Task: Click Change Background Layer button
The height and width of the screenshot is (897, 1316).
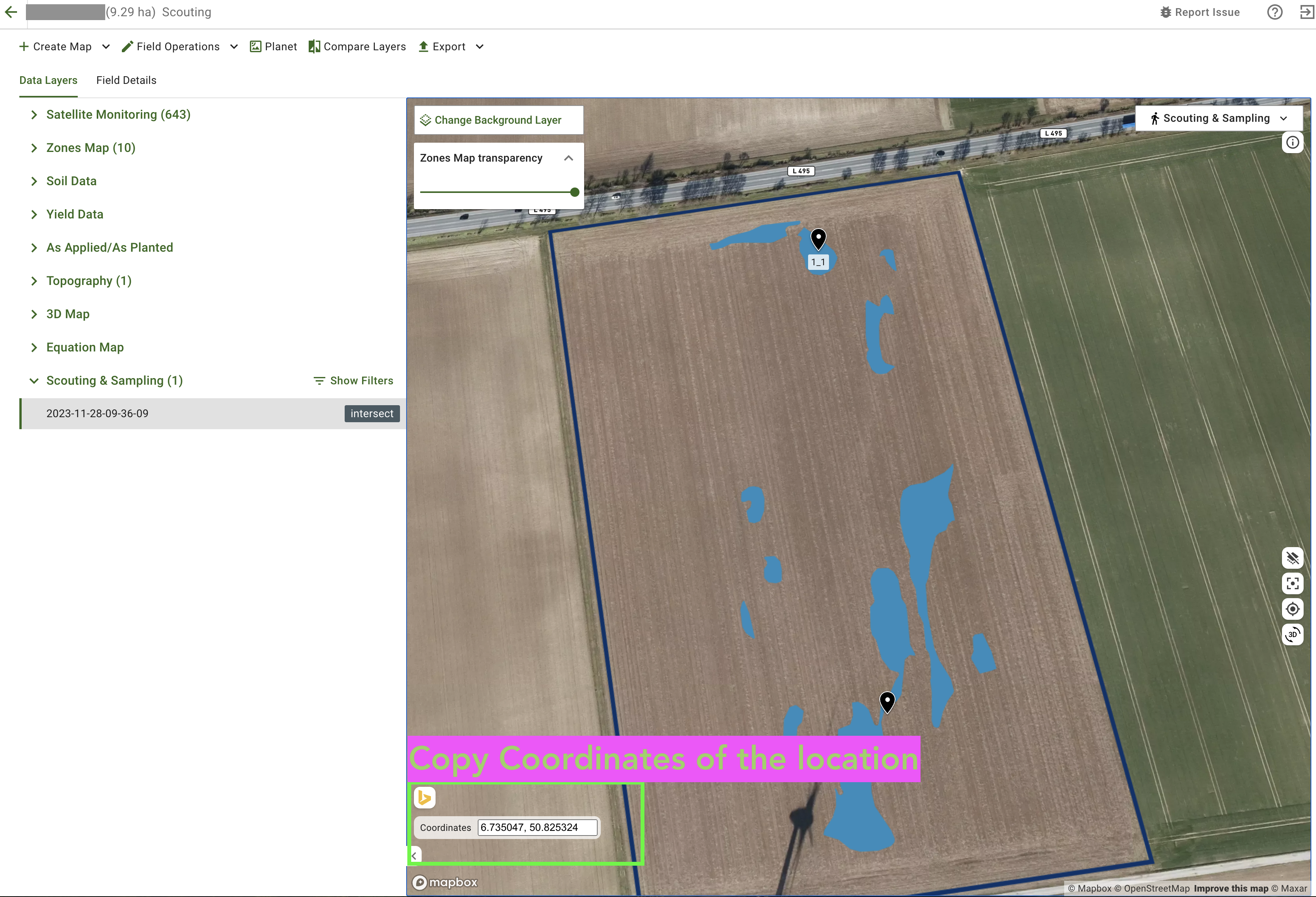Action: (498, 121)
